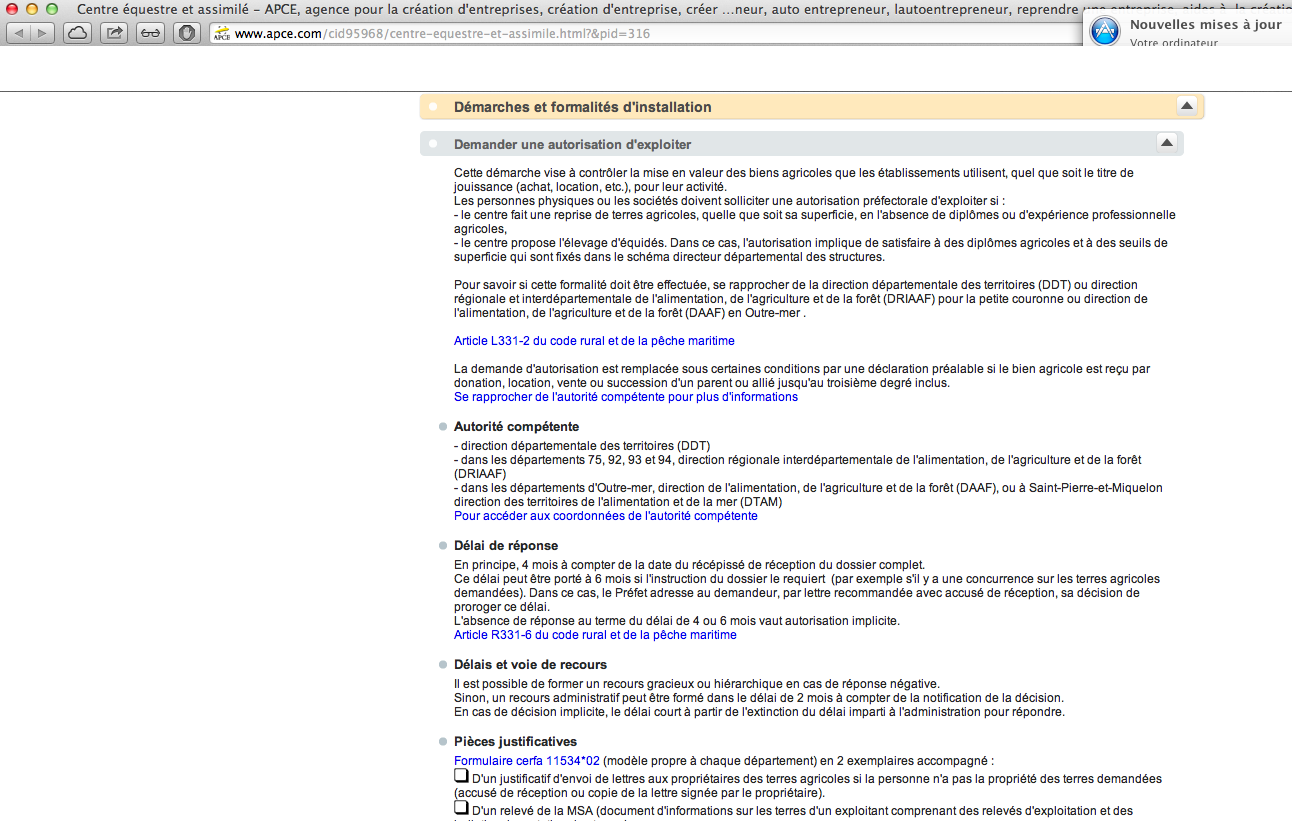This screenshot has width=1292, height=821.
Task: Click the Demander une autorisation d'exploiter header
Action: [x=801, y=144]
